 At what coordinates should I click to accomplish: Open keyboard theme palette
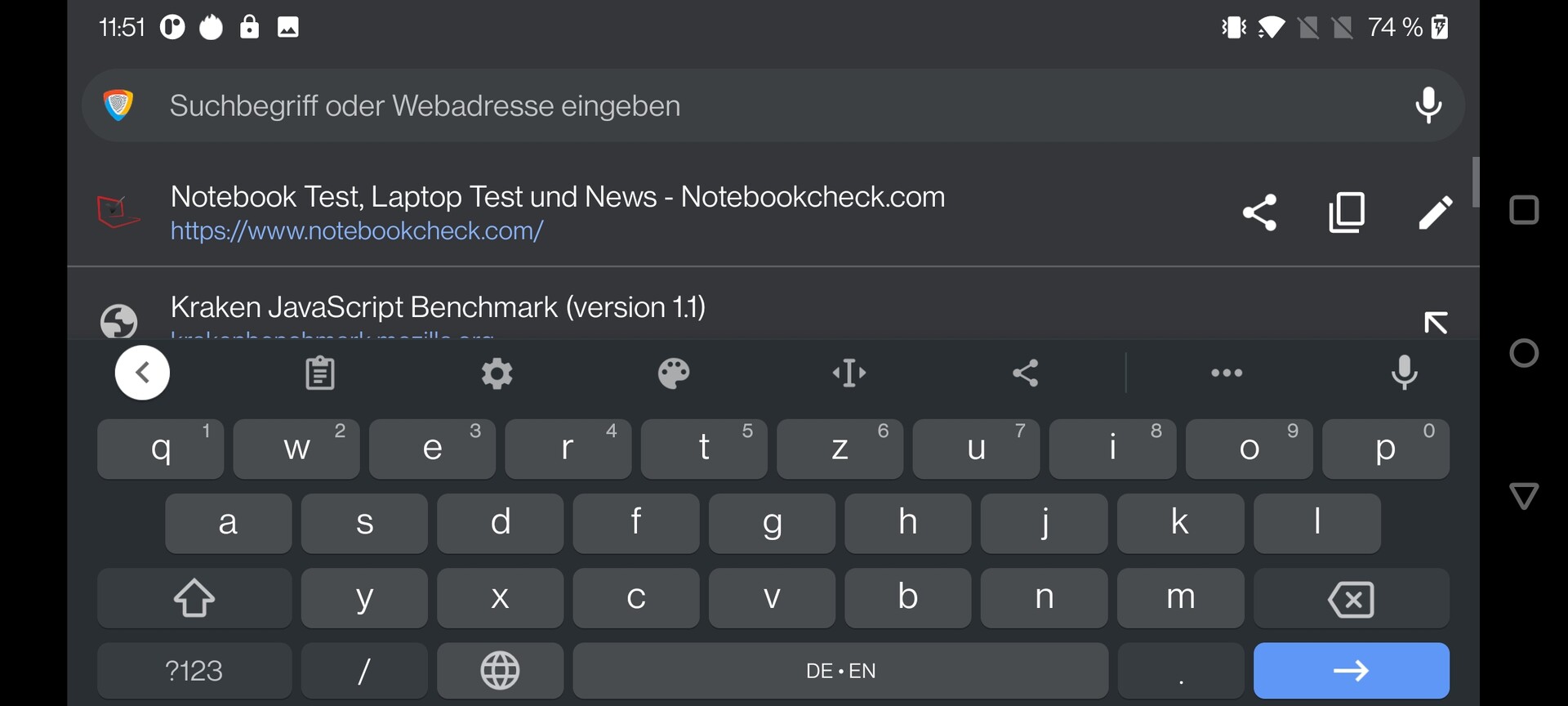tap(674, 373)
